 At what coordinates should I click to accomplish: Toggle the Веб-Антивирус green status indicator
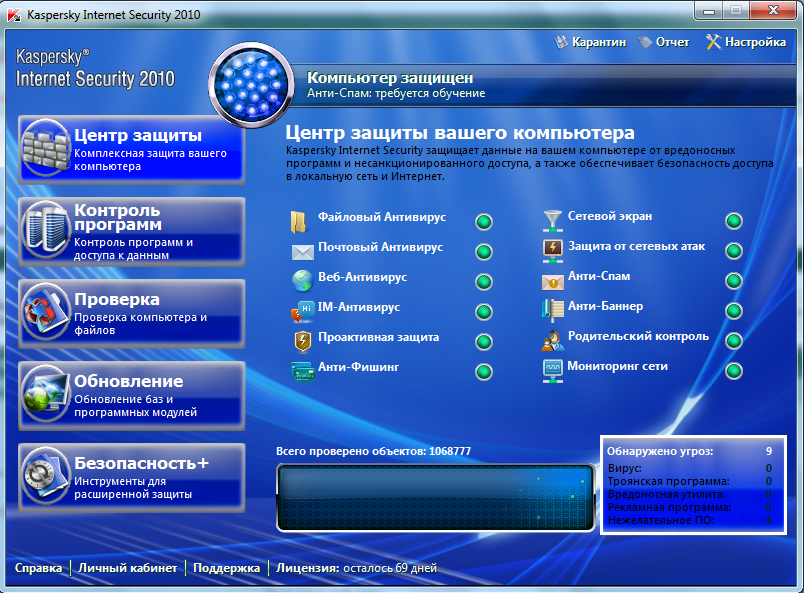(x=484, y=282)
